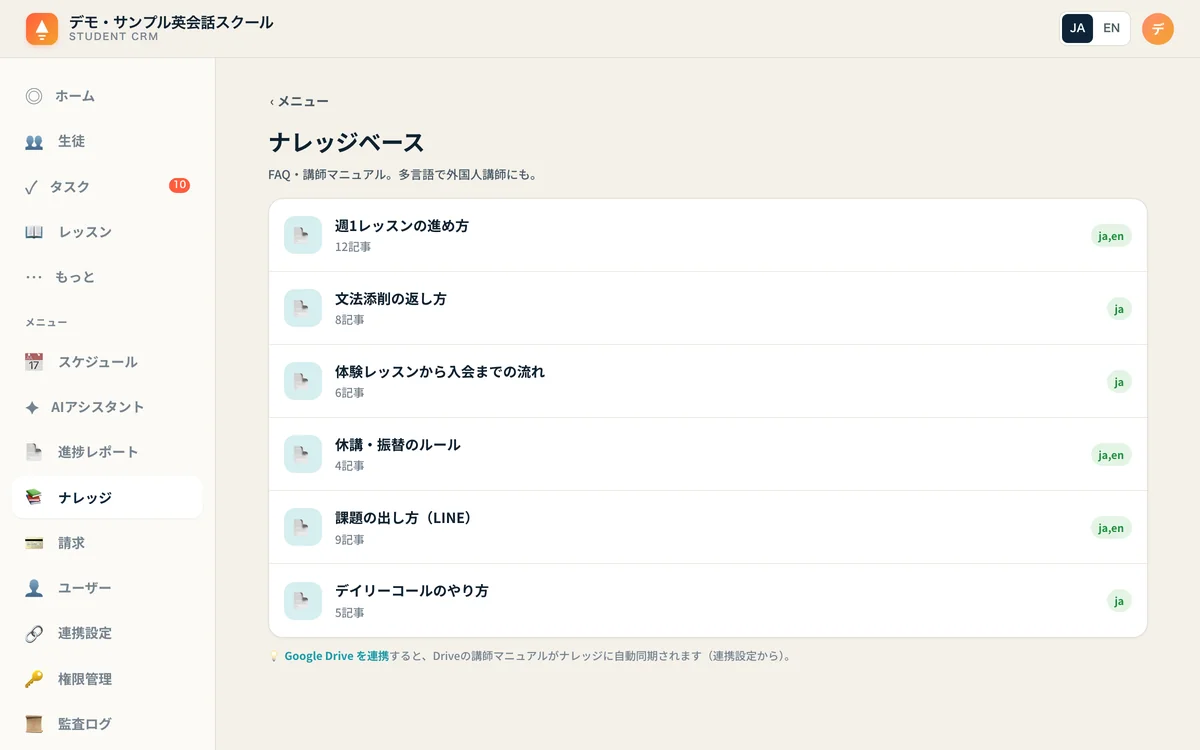The width and height of the screenshot is (1200, 750).
Task: Open AIアシスタント menu item
Action: click(x=107, y=407)
